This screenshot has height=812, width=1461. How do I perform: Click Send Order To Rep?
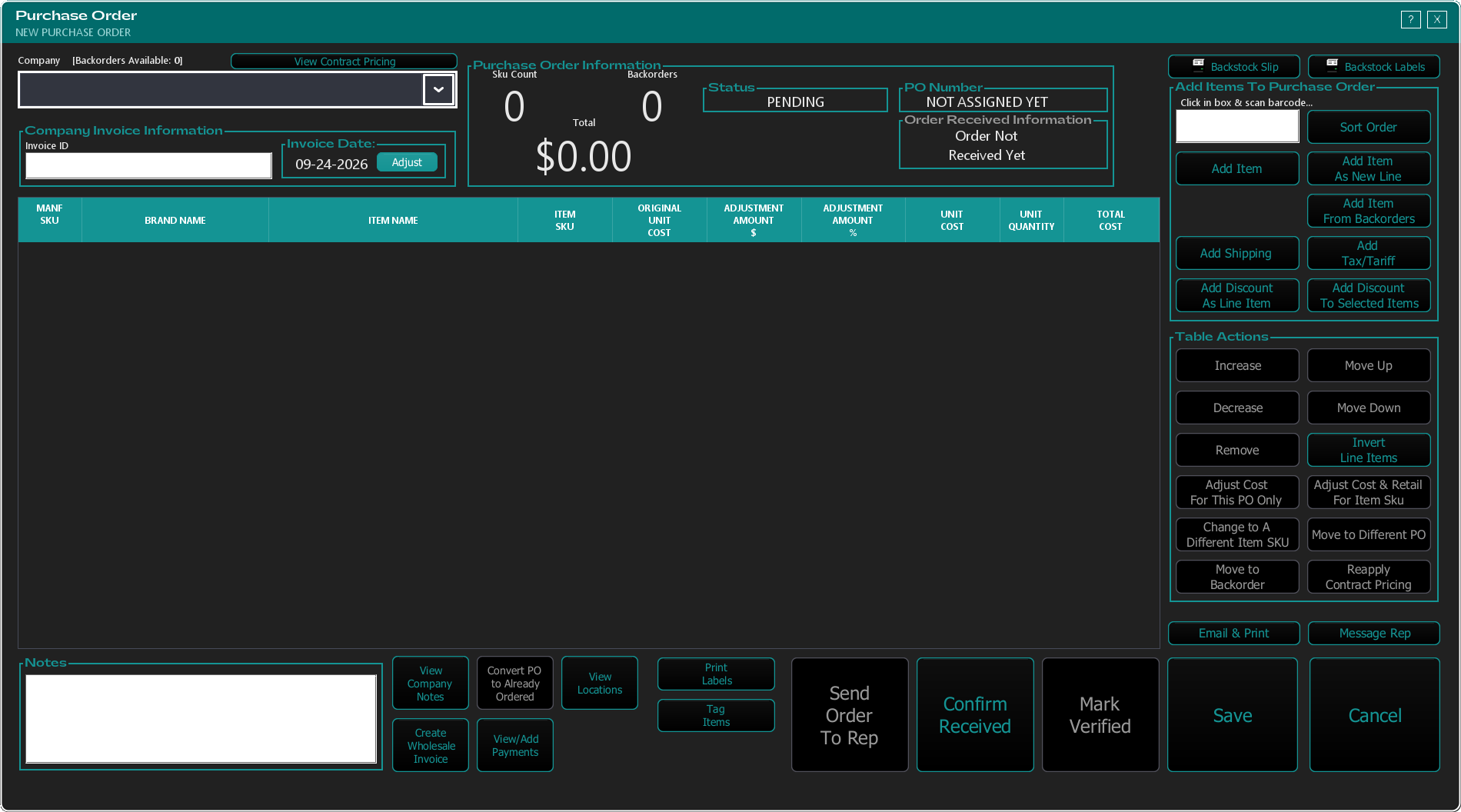coord(850,715)
